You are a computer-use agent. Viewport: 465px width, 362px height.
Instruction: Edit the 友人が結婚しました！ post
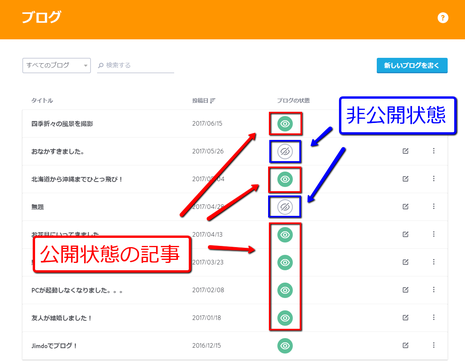(405, 317)
